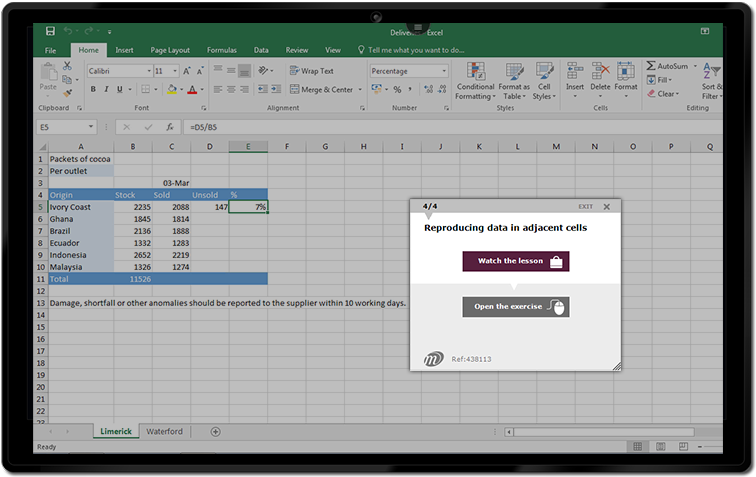Switch to Page Break Preview in status bar

click(x=683, y=447)
